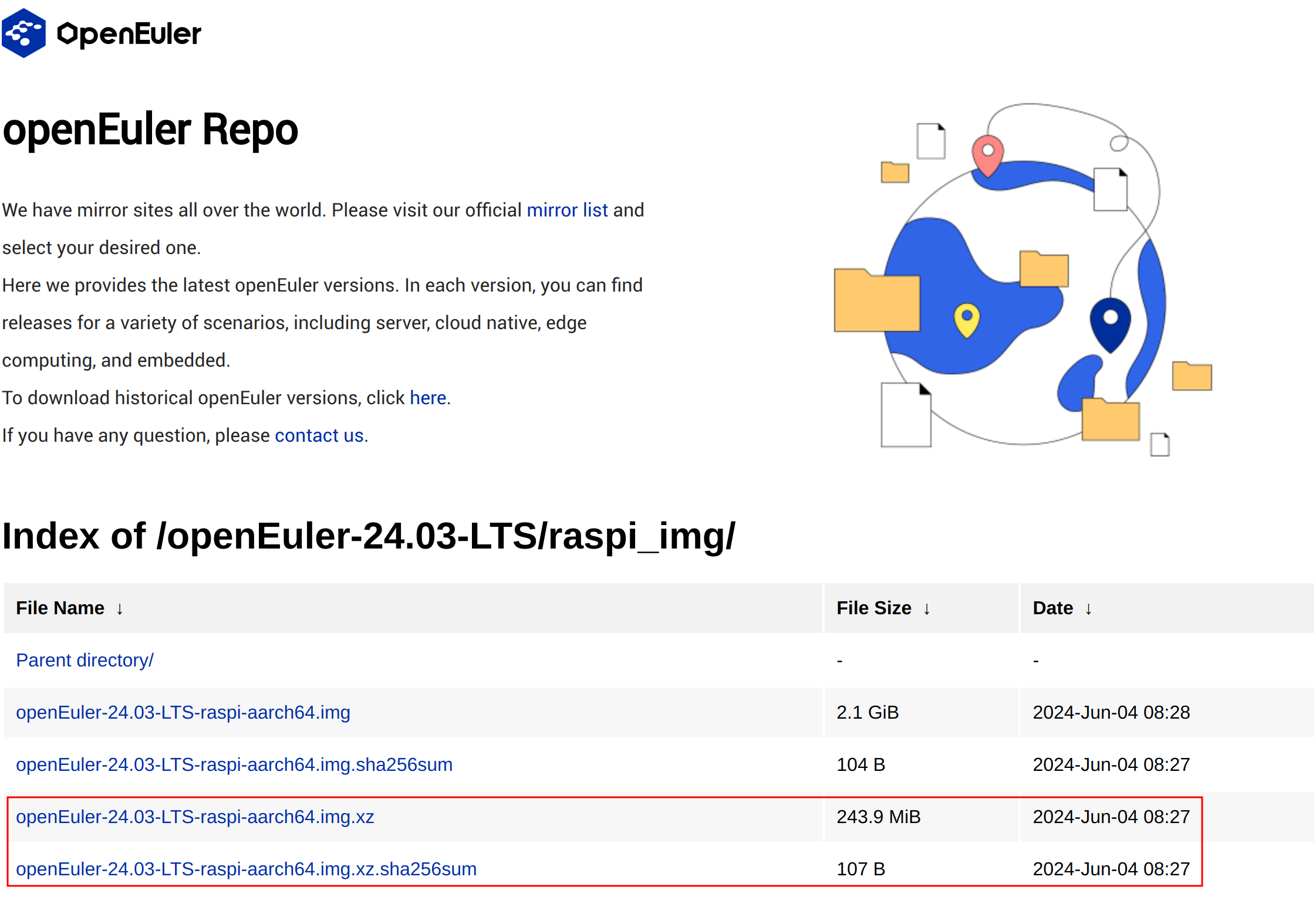Sort by Date arrow
This screenshot has width=1316, height=897.
1089,609
